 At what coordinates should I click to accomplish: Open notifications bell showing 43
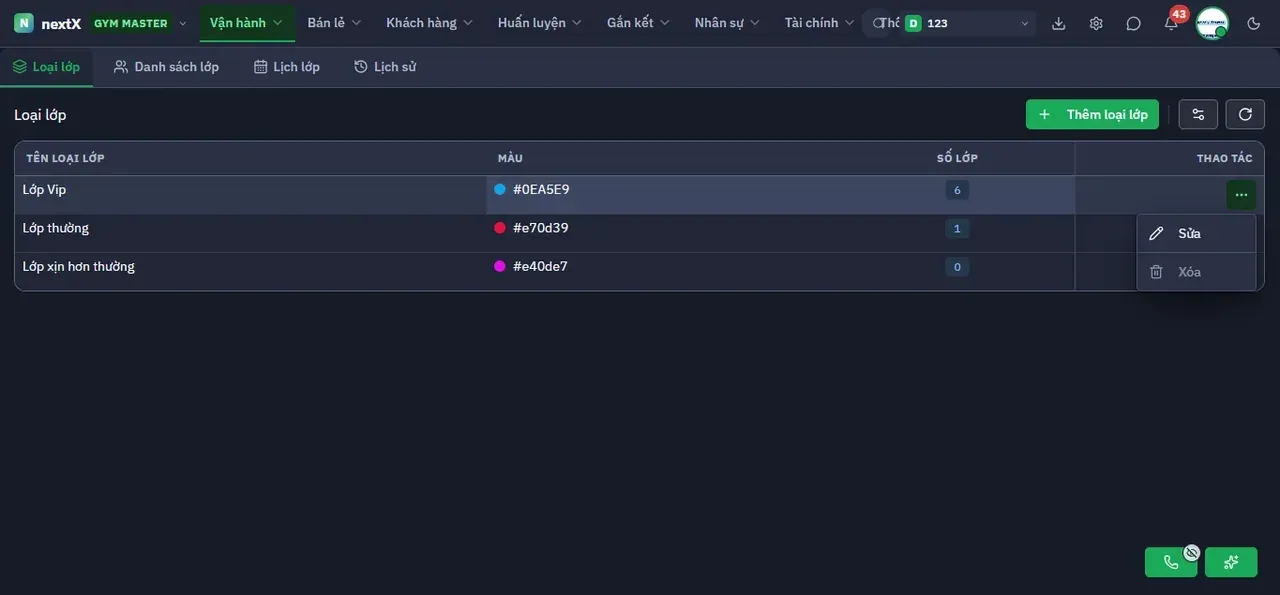[x=1171, y=23]
